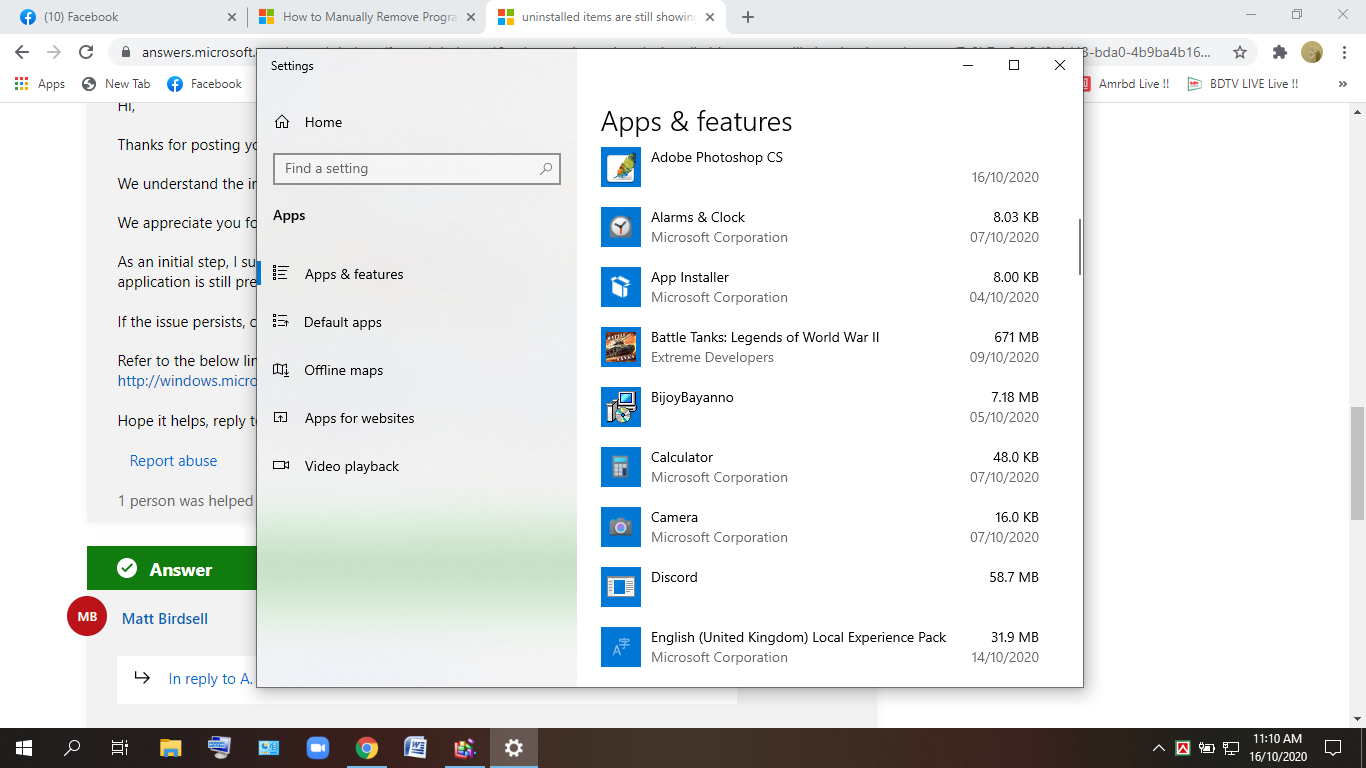Close the Facebook tab
Image resolution: width=1366 pixels, height=768 pixels.
coord(231,17)
